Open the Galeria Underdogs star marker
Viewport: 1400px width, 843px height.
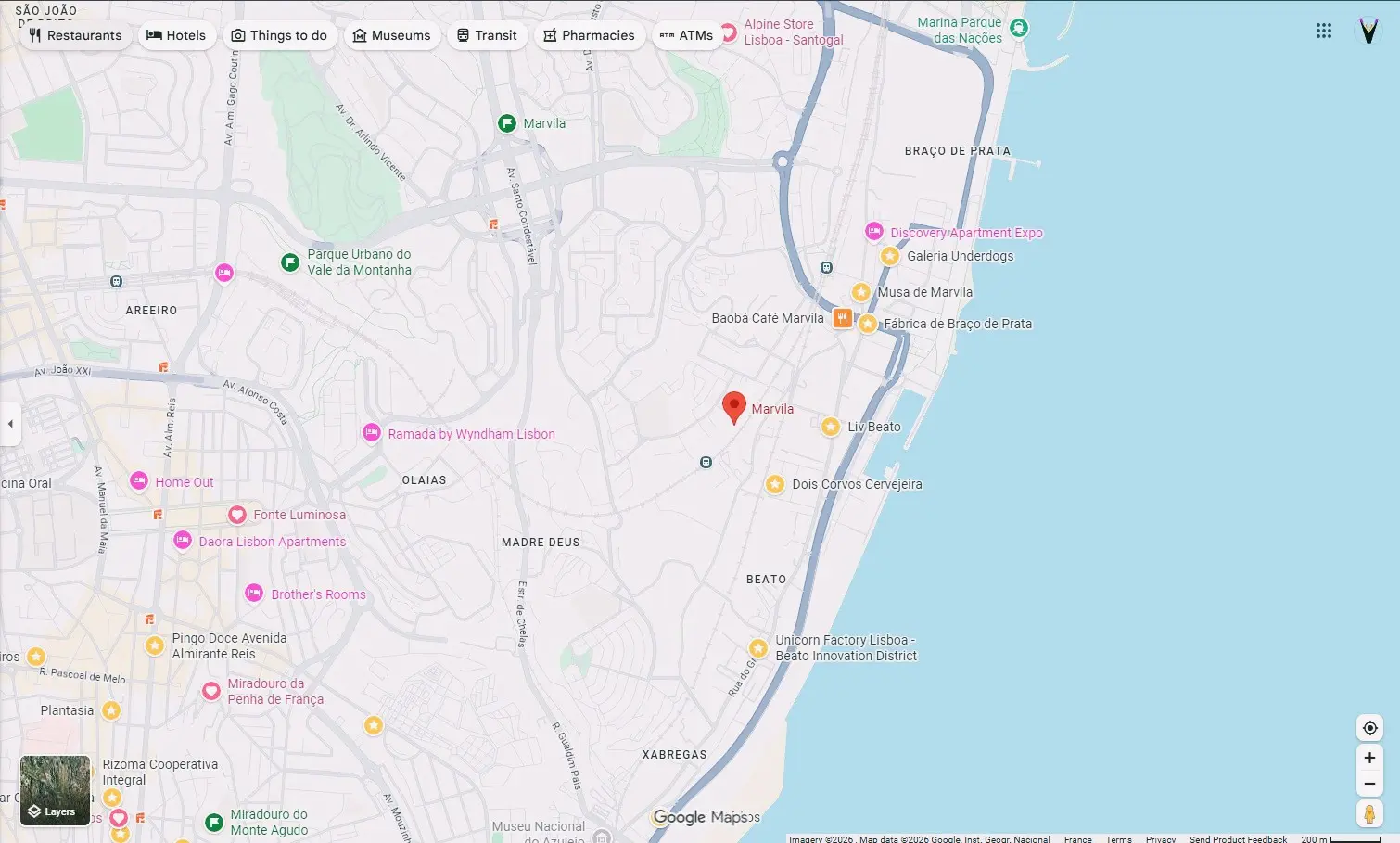pyautogui.click(x=890, y=256)
